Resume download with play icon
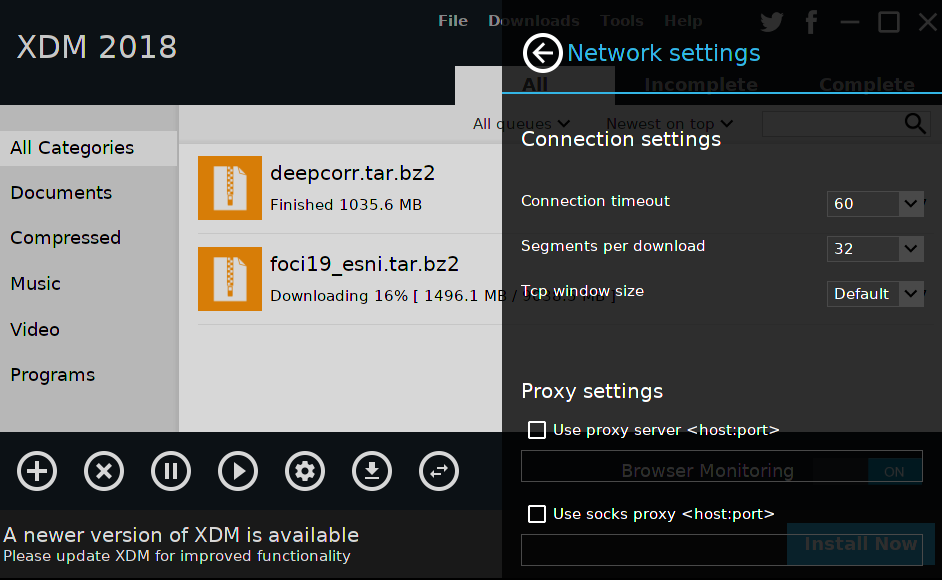Viewport: 942px width, 580px height. [x=238, y=471]
